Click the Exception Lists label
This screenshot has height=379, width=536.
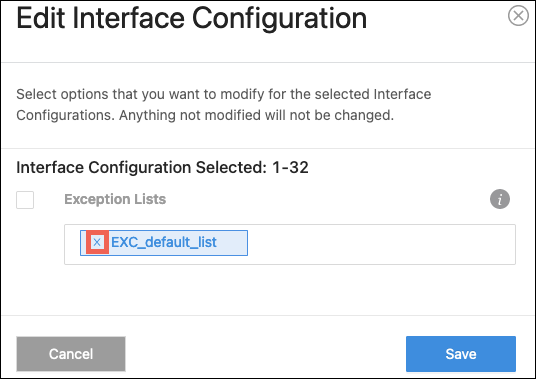point(115,199)
